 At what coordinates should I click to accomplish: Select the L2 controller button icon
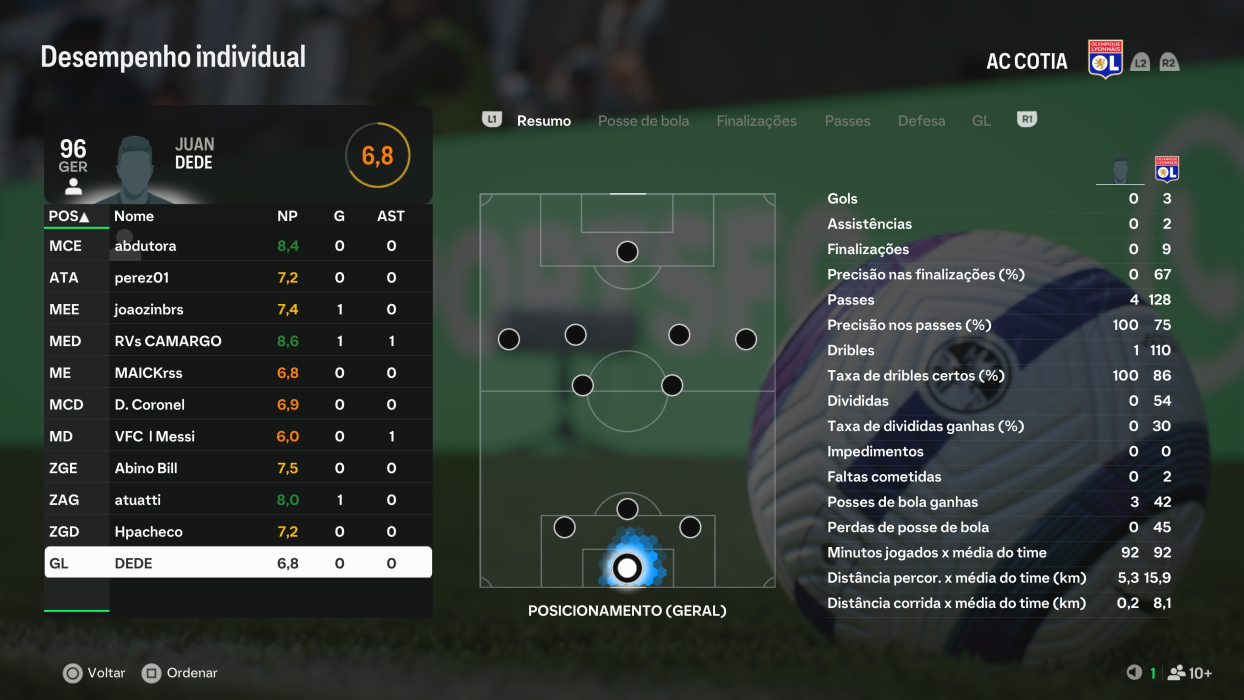1140,61
